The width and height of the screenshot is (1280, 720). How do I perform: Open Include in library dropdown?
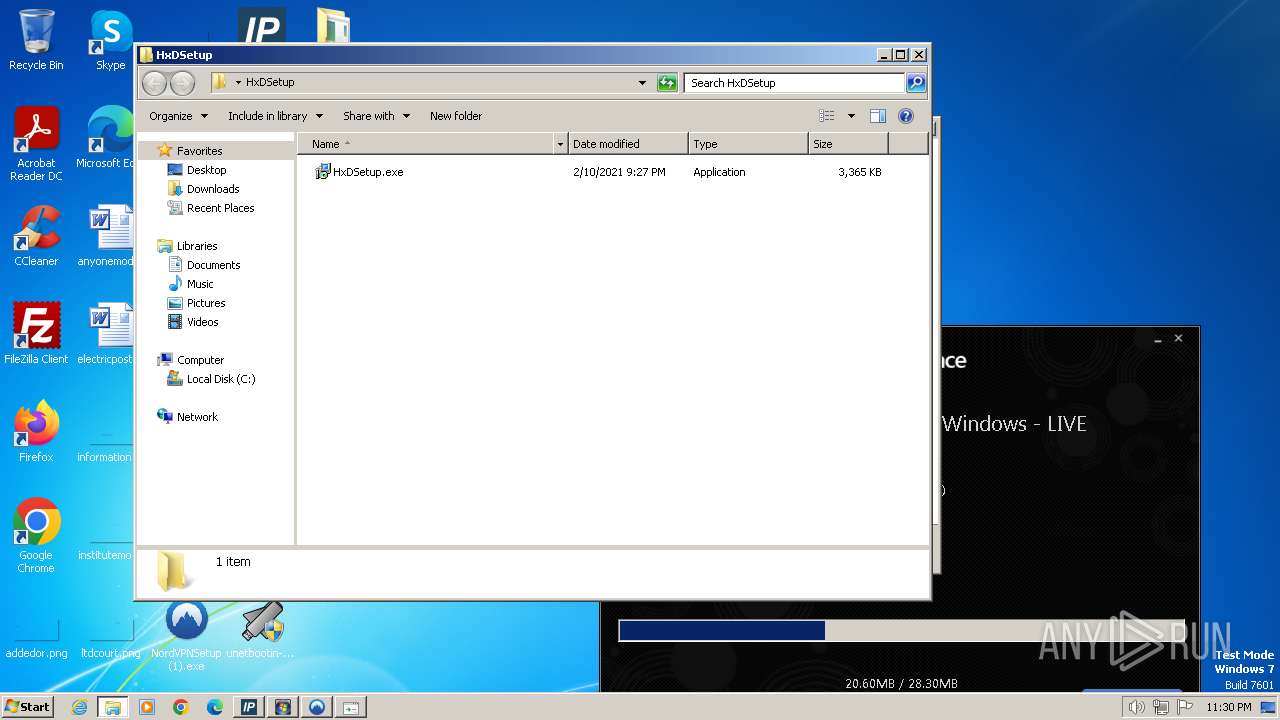click(x=275, y=116)
